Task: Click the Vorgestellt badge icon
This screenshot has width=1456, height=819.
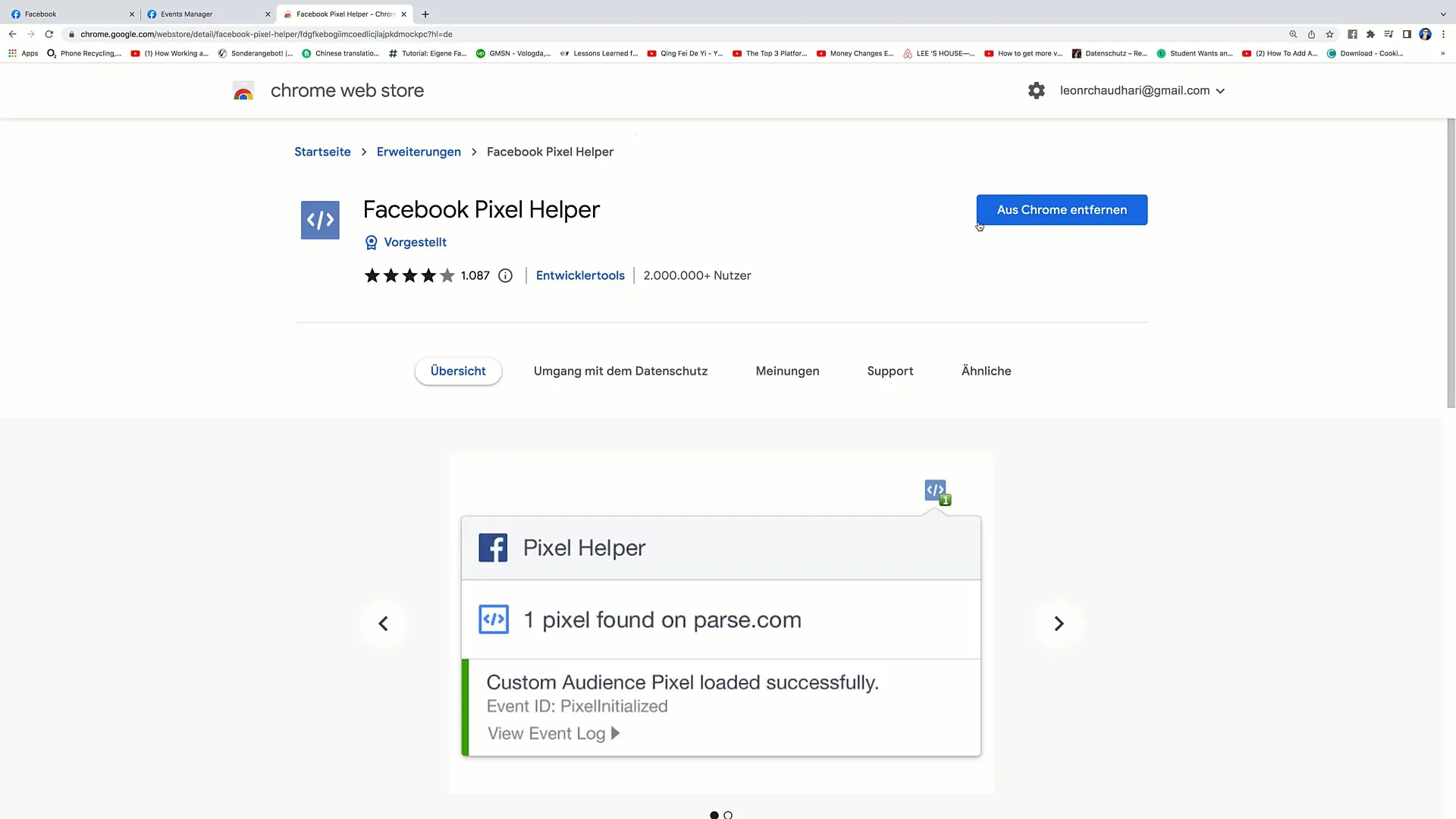Action: (x=371, y=243)
